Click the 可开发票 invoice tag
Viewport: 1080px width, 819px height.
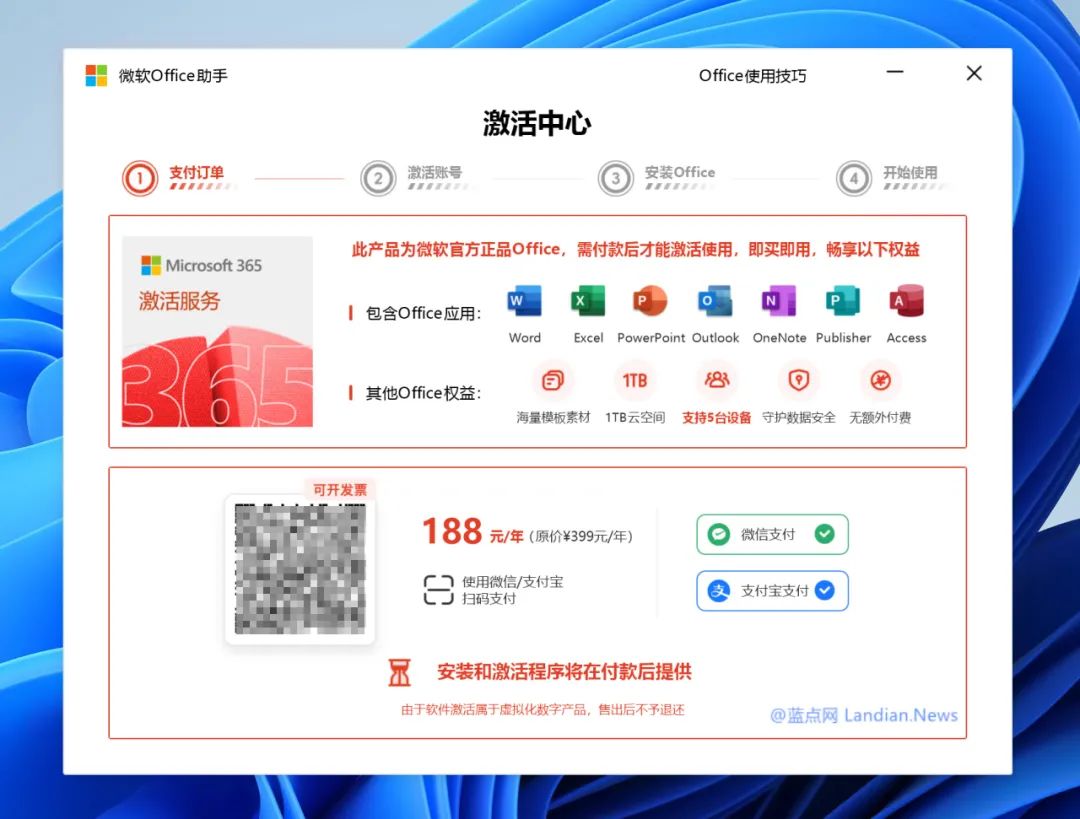coord(340,490)
